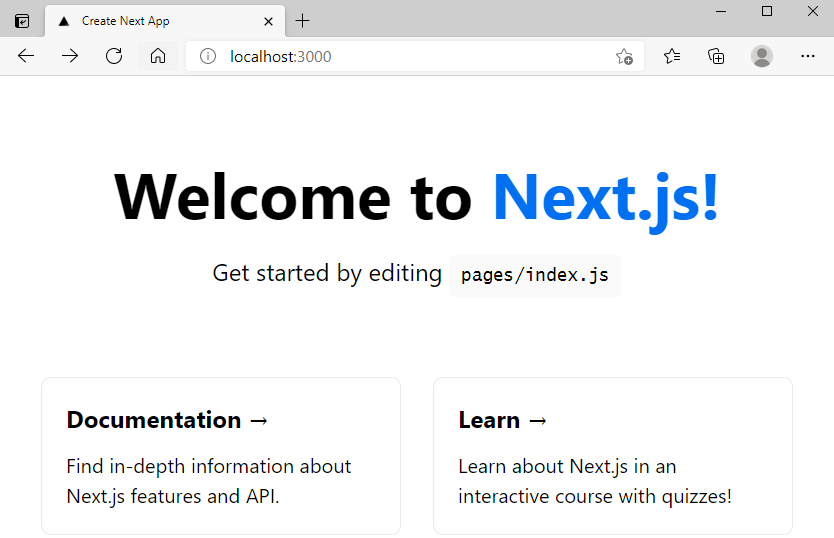This screenshot has width=834, height=538.
Task: Open the Learn card
Action: coord(613,456)
